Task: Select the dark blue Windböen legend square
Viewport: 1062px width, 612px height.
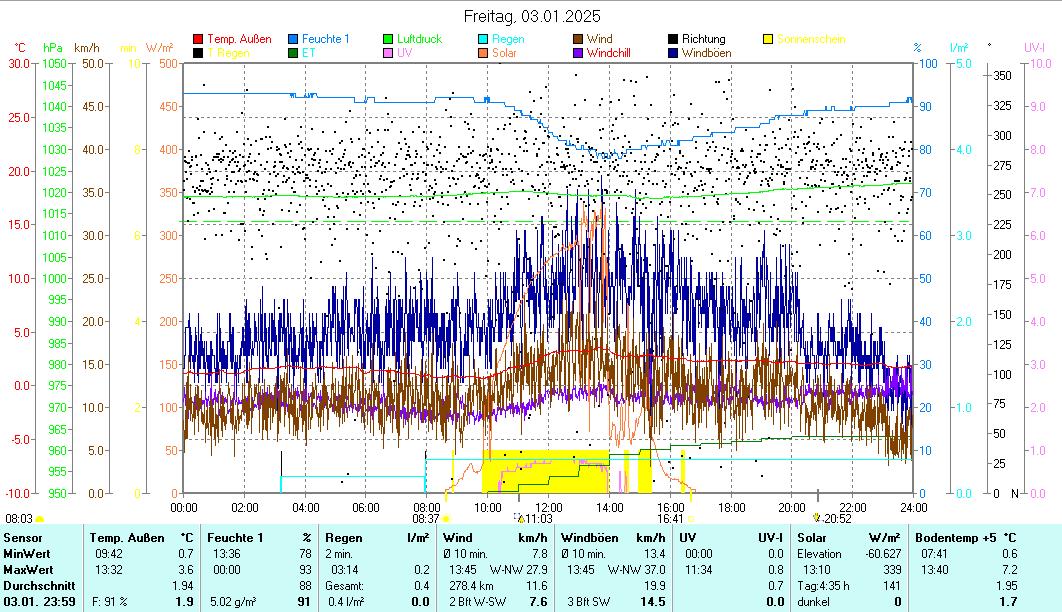Action: click(x=674, y=52)
